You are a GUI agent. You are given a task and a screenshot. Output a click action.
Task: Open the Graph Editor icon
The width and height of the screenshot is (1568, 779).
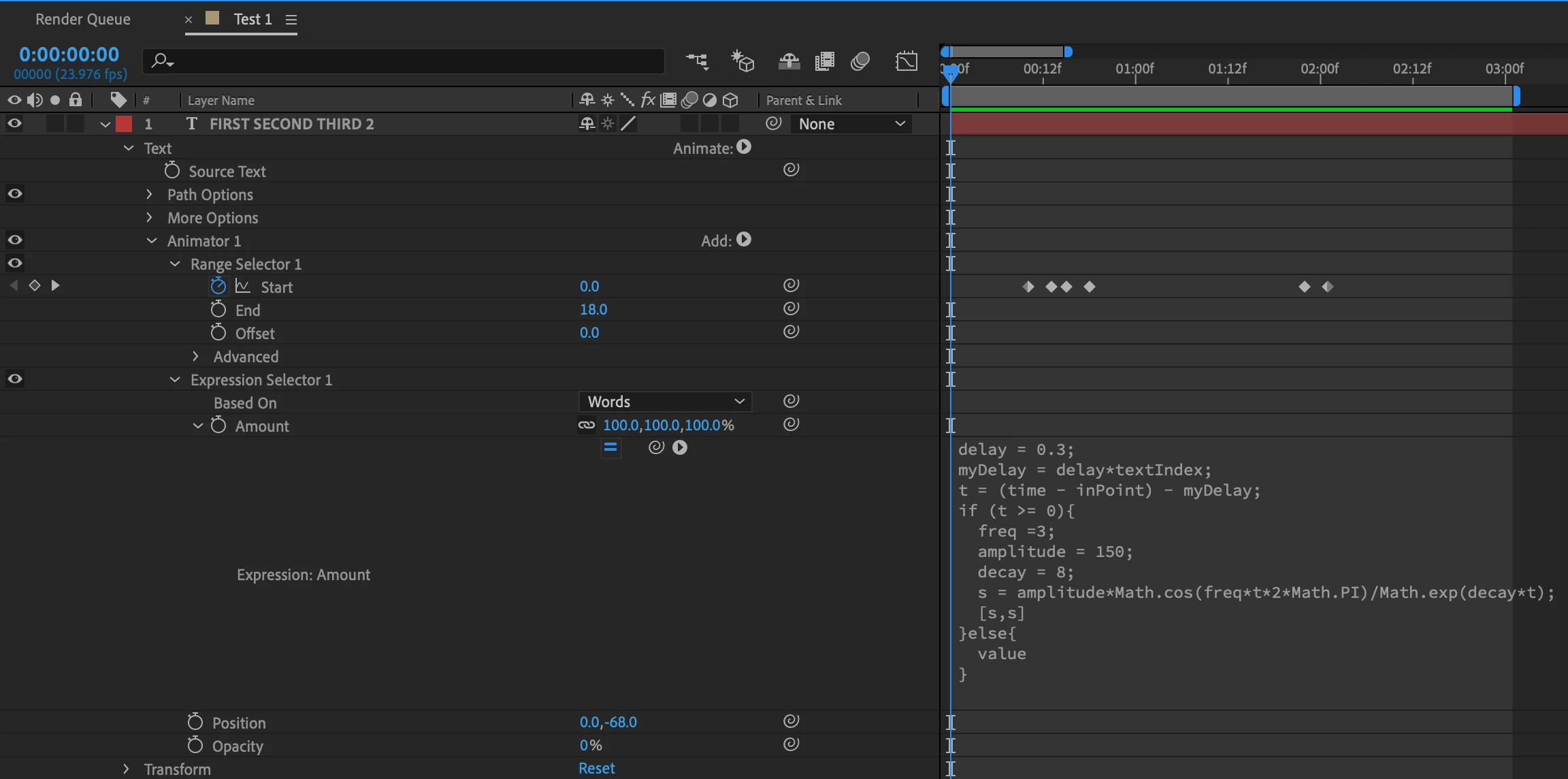[x=906, y=61]
